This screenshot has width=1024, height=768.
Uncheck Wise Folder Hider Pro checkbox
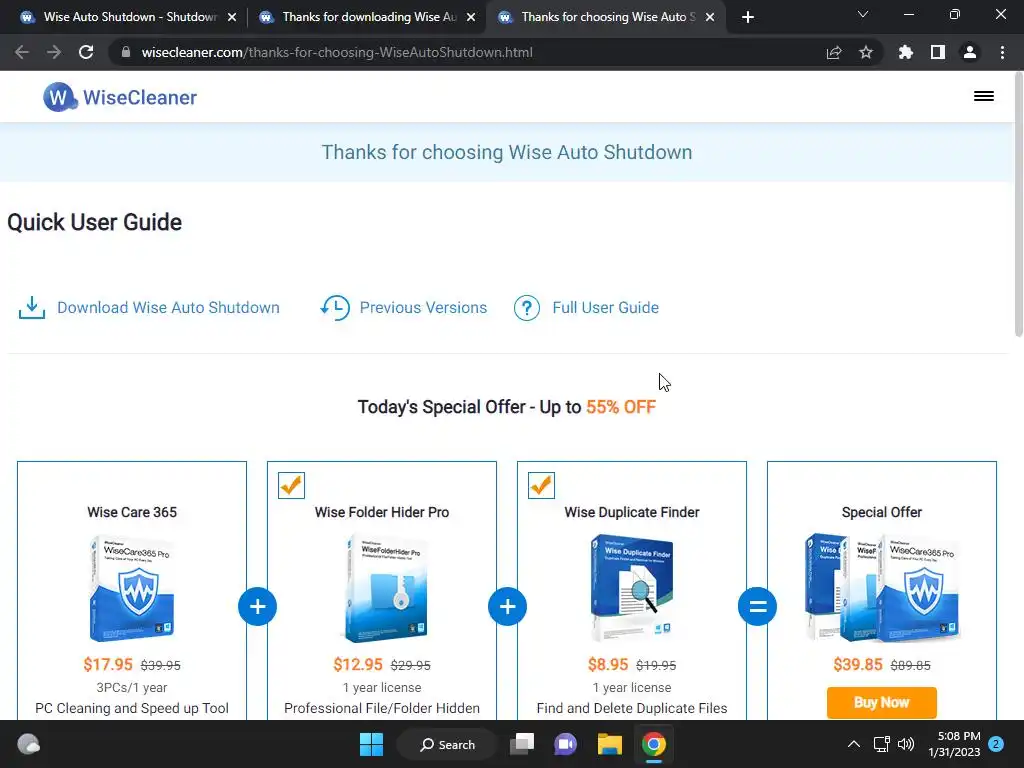(291, 485)
